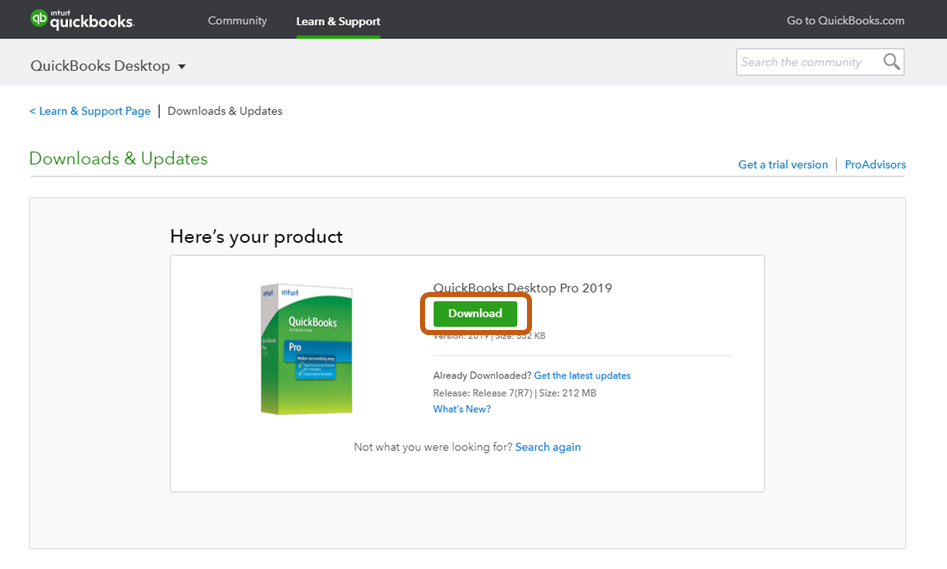Click the green Download button
Image resolution: width=947 pixels, height=569 pixels.
pos(475,313)
